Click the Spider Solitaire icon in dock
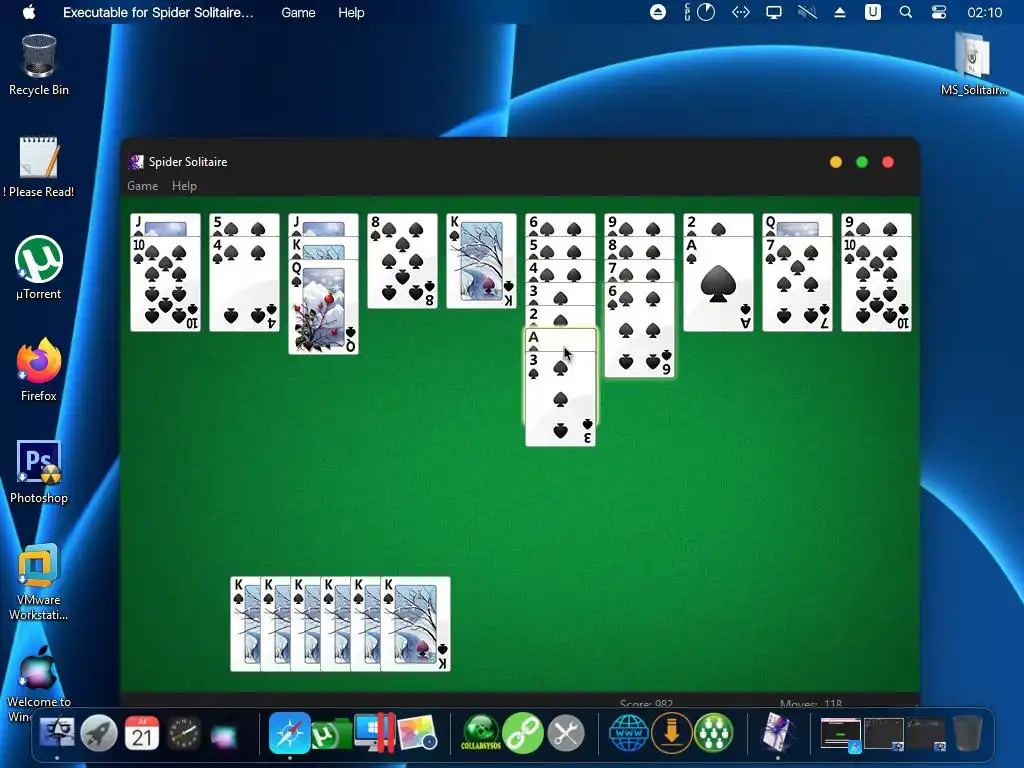 (777, 733)
